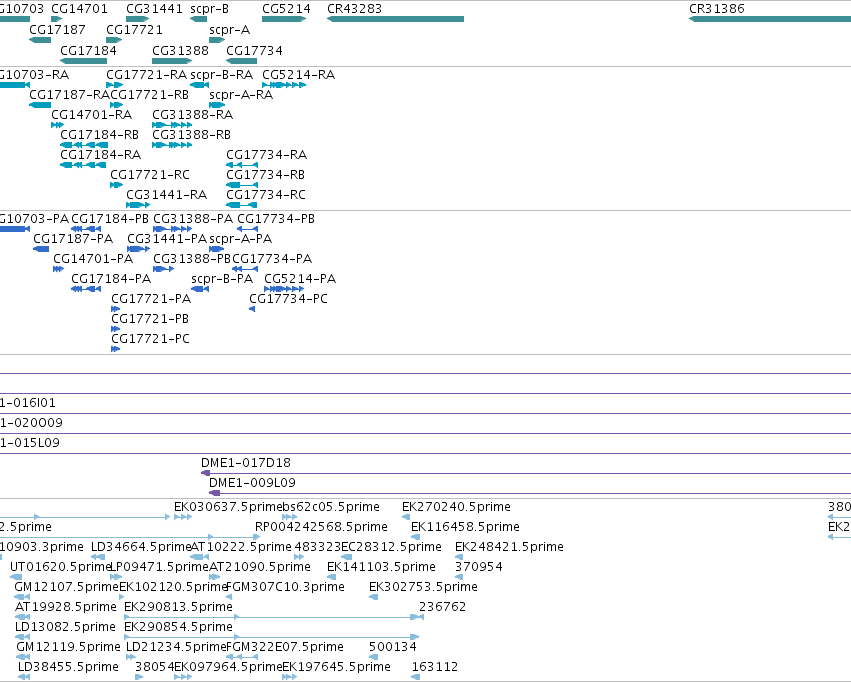This screenshot has height=682, width=851.
Task: Open transcript CG17734-RB
Action: tap(265, 175)
